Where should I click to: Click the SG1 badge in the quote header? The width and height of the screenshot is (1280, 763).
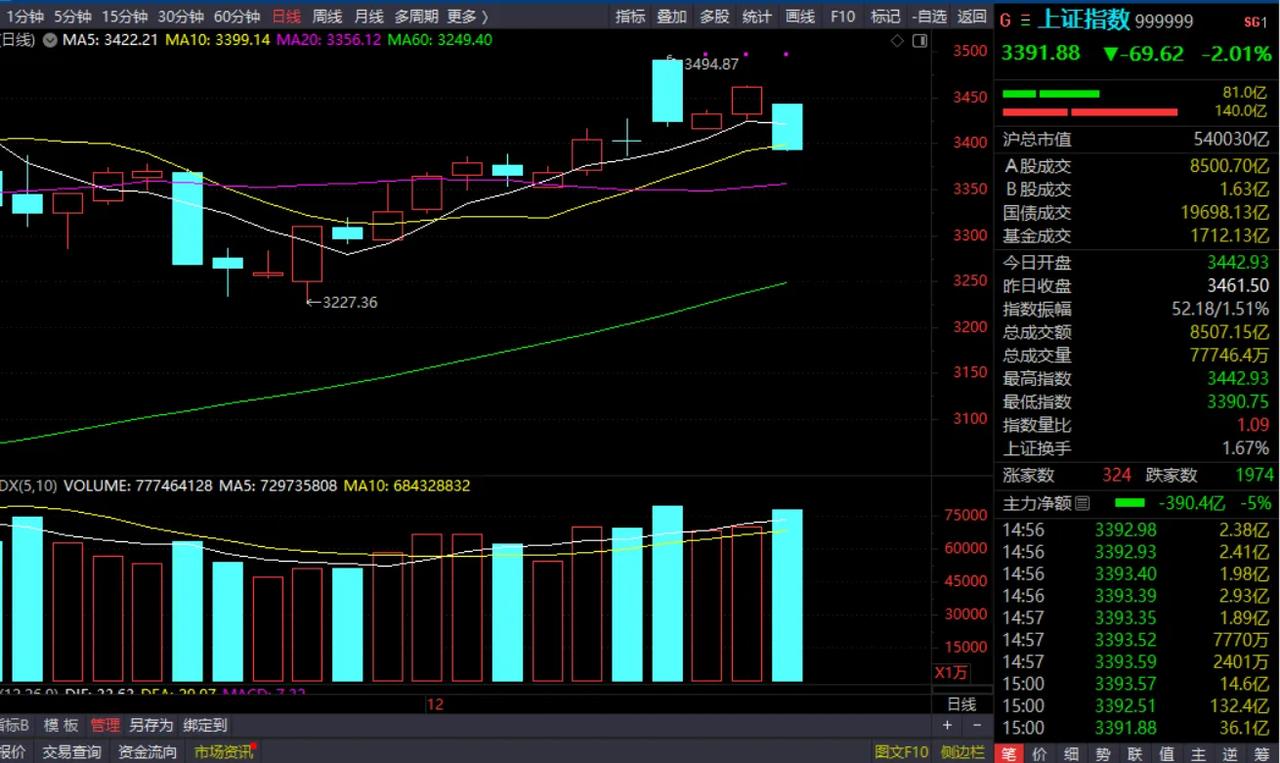tap(1254, 21)
